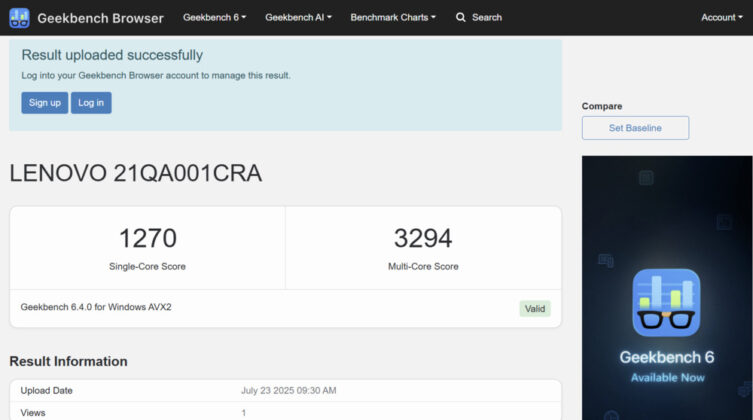Go to Geekbench Browser home title

100,18
